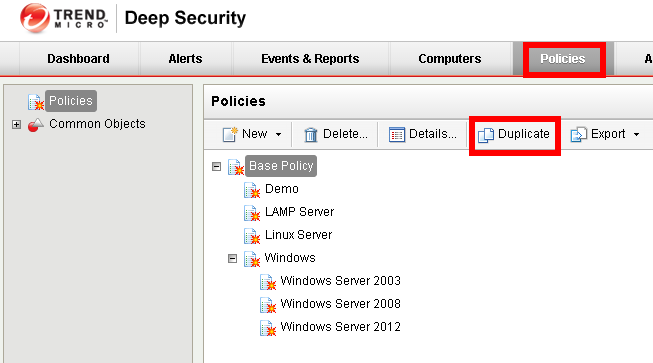The height and width of the screenshot is (363, 653).
Task: Collapse the Windows policy node
Action: (232, 259)
